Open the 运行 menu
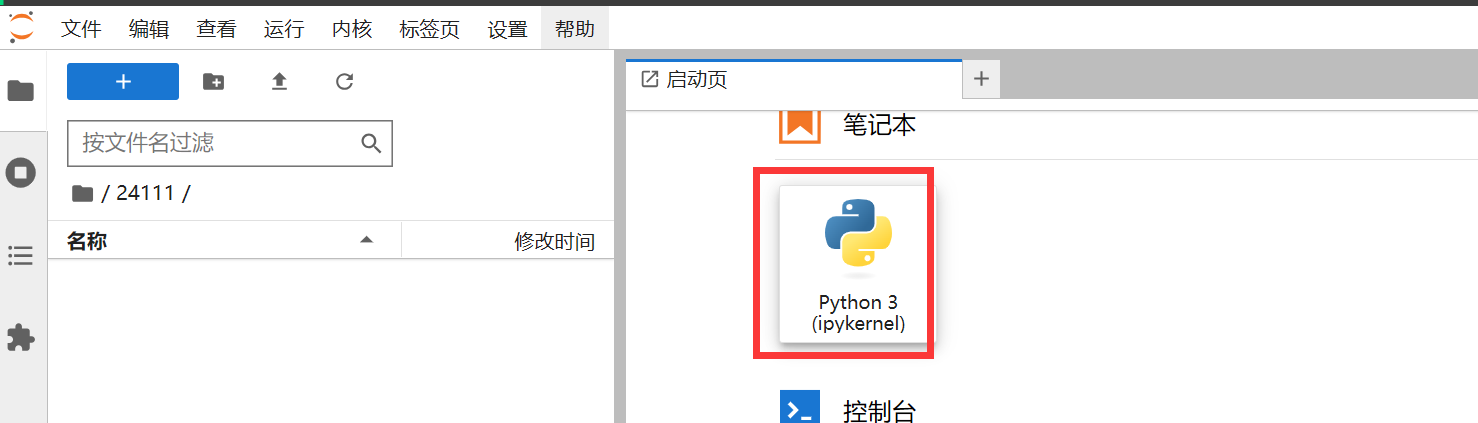The image size is (1478, 423). coord(284,29)
